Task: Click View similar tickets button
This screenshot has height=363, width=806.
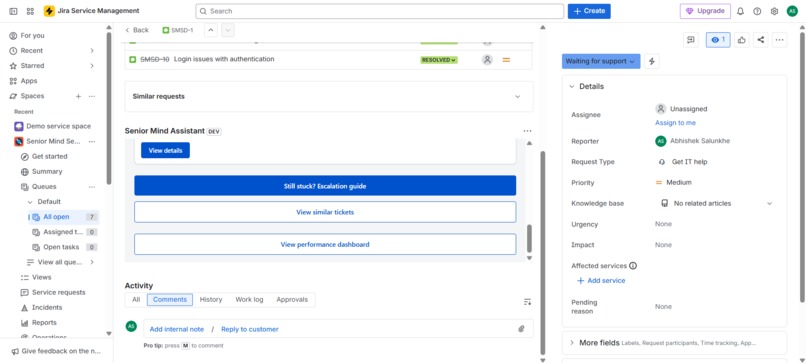Action: (325, 212)
